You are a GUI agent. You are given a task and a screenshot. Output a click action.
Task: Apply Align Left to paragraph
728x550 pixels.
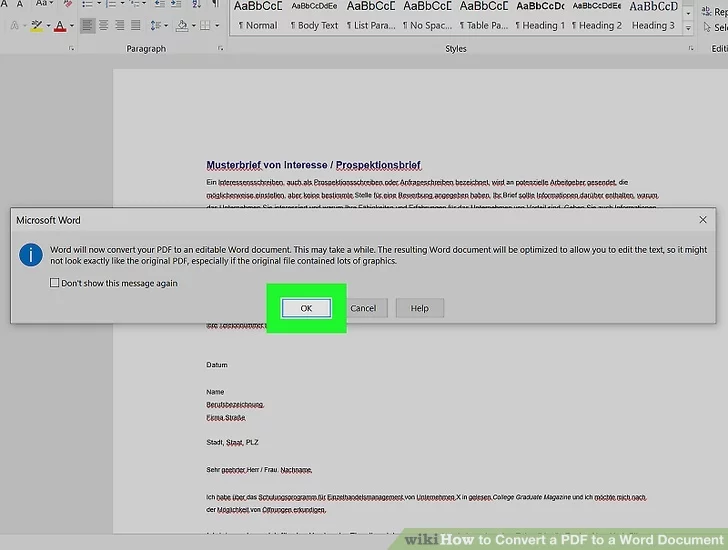point(87,25)
